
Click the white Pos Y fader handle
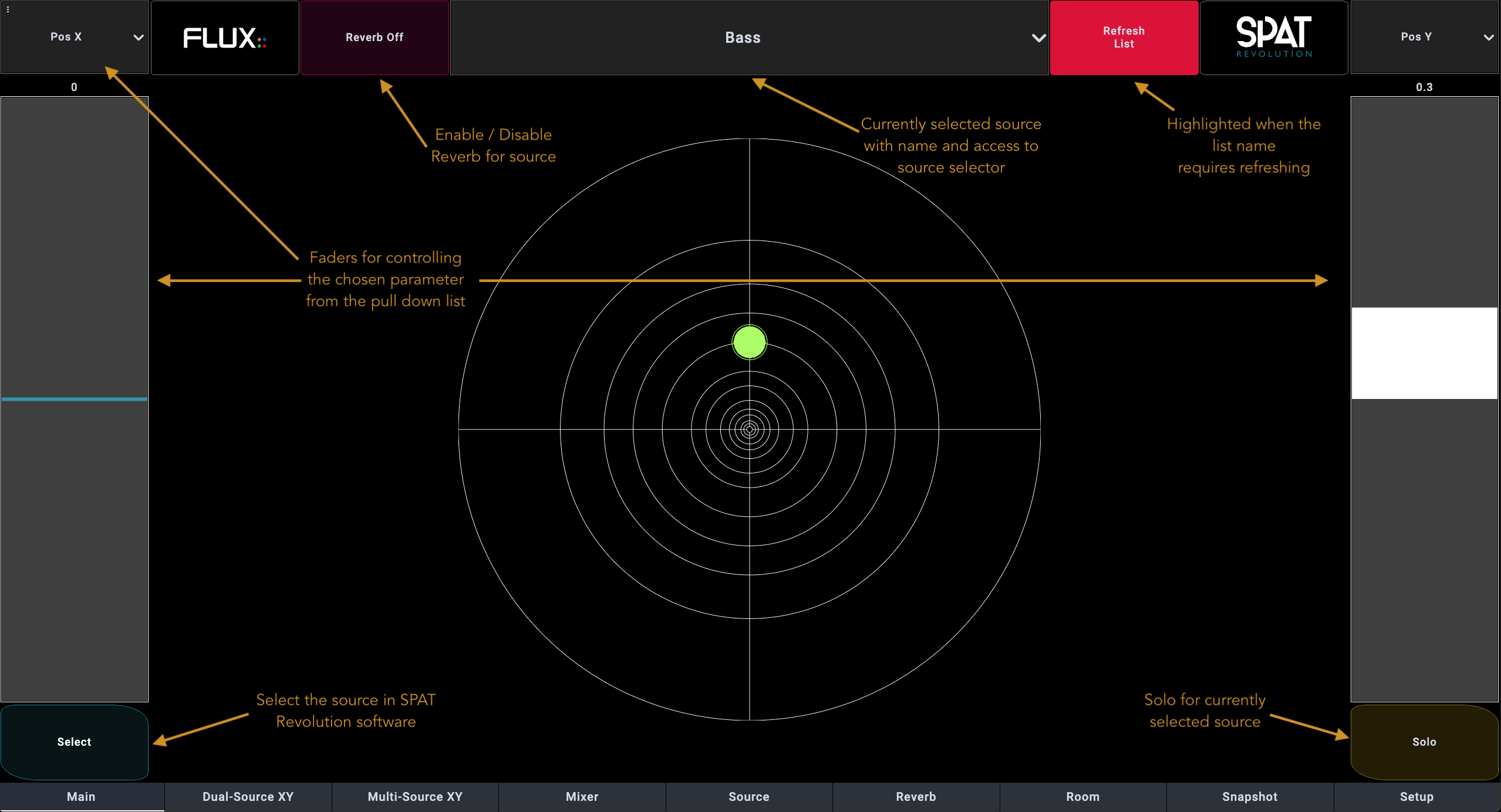pyautogui.click(x=1424, y=353)
